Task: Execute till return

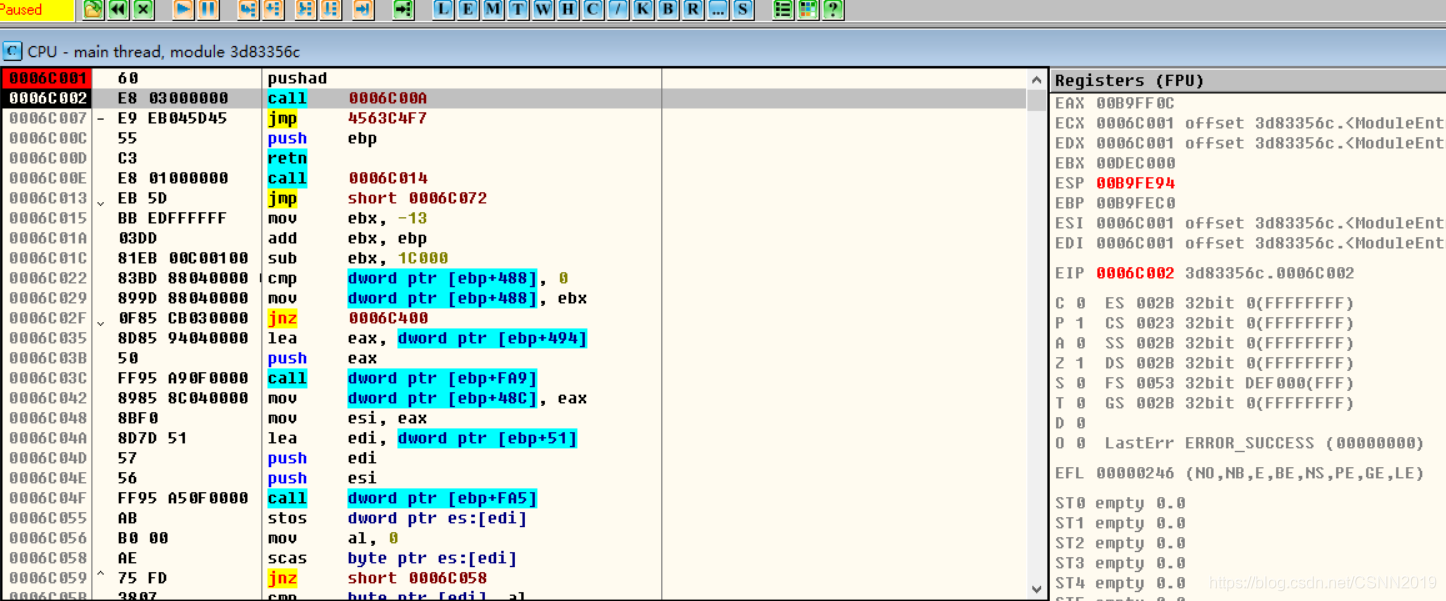Action: 363,10
